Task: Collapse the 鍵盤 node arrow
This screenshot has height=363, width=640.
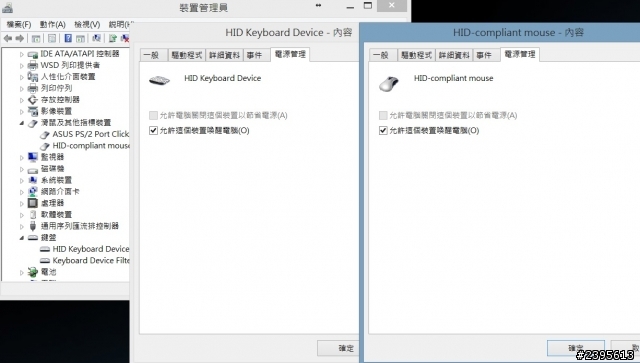Action: 22,238
